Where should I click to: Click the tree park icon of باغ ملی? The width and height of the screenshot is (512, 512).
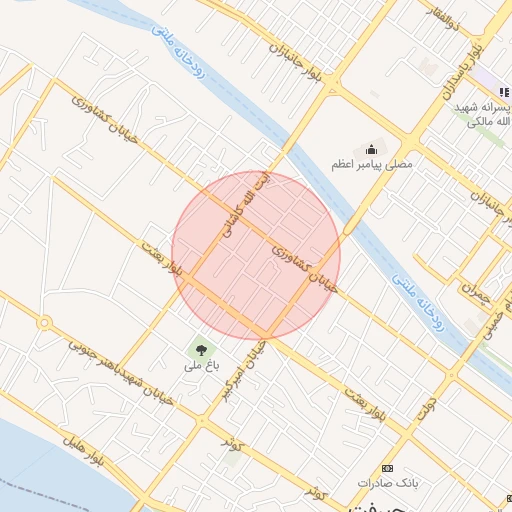click(x=201, y=350)
